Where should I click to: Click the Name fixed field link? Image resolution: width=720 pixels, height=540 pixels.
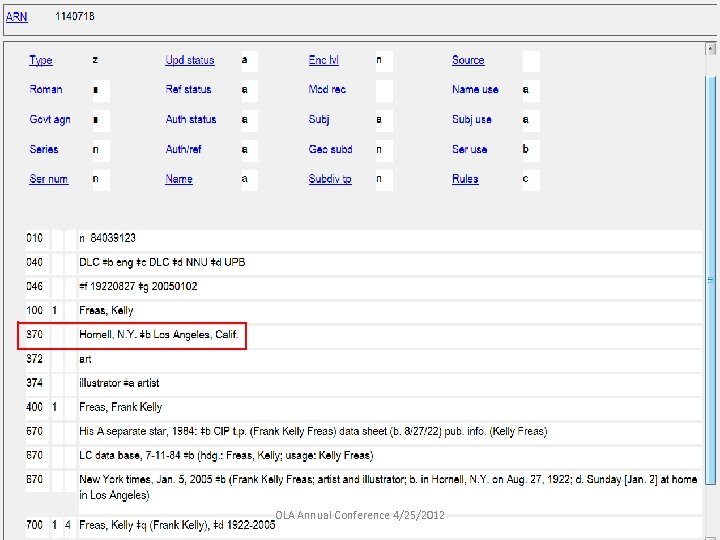[179, 179]
